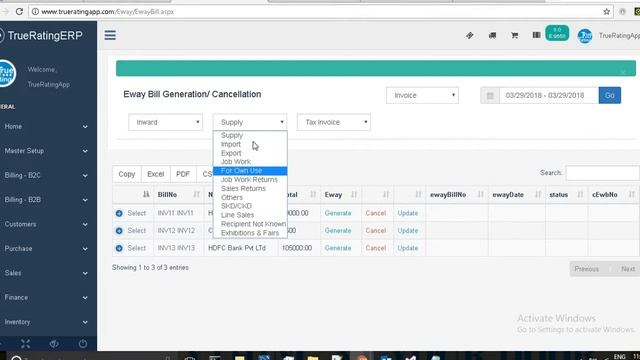This screenshot has width=640, height=360.
Task: Focus the table Search field
Action: pos(602,173)
